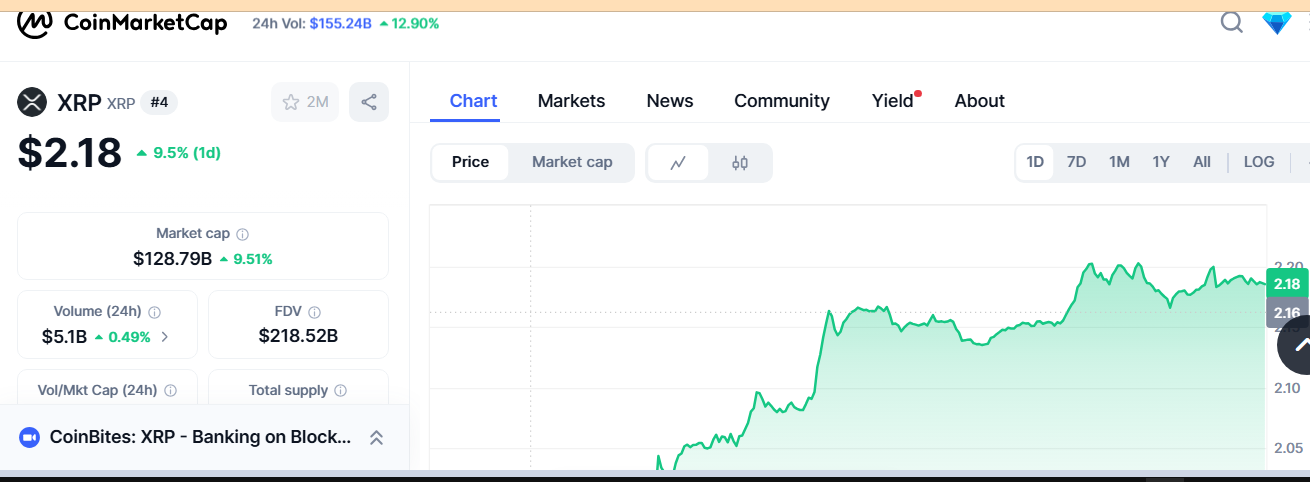Click the XRP coin logo icon
This screenshot has width=1310, height=482.
[x=32, y=102]
